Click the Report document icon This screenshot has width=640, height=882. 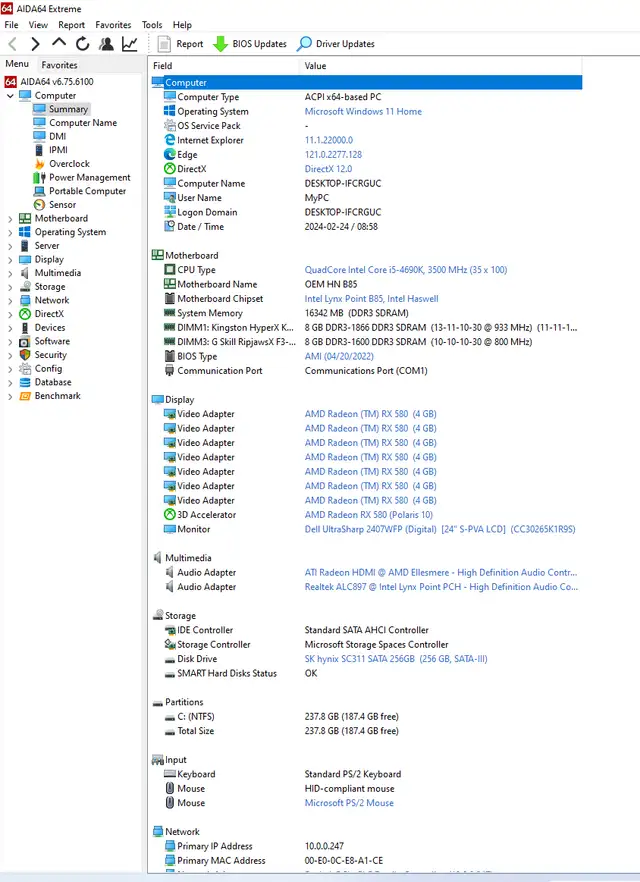point(164,44)
